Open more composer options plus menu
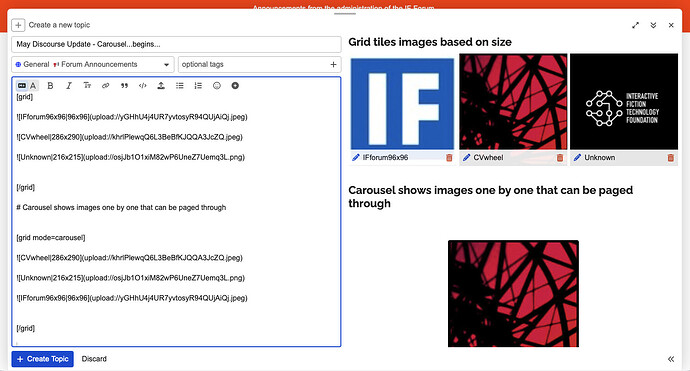This screenshot has height=371, width=690. coord(235,86)
